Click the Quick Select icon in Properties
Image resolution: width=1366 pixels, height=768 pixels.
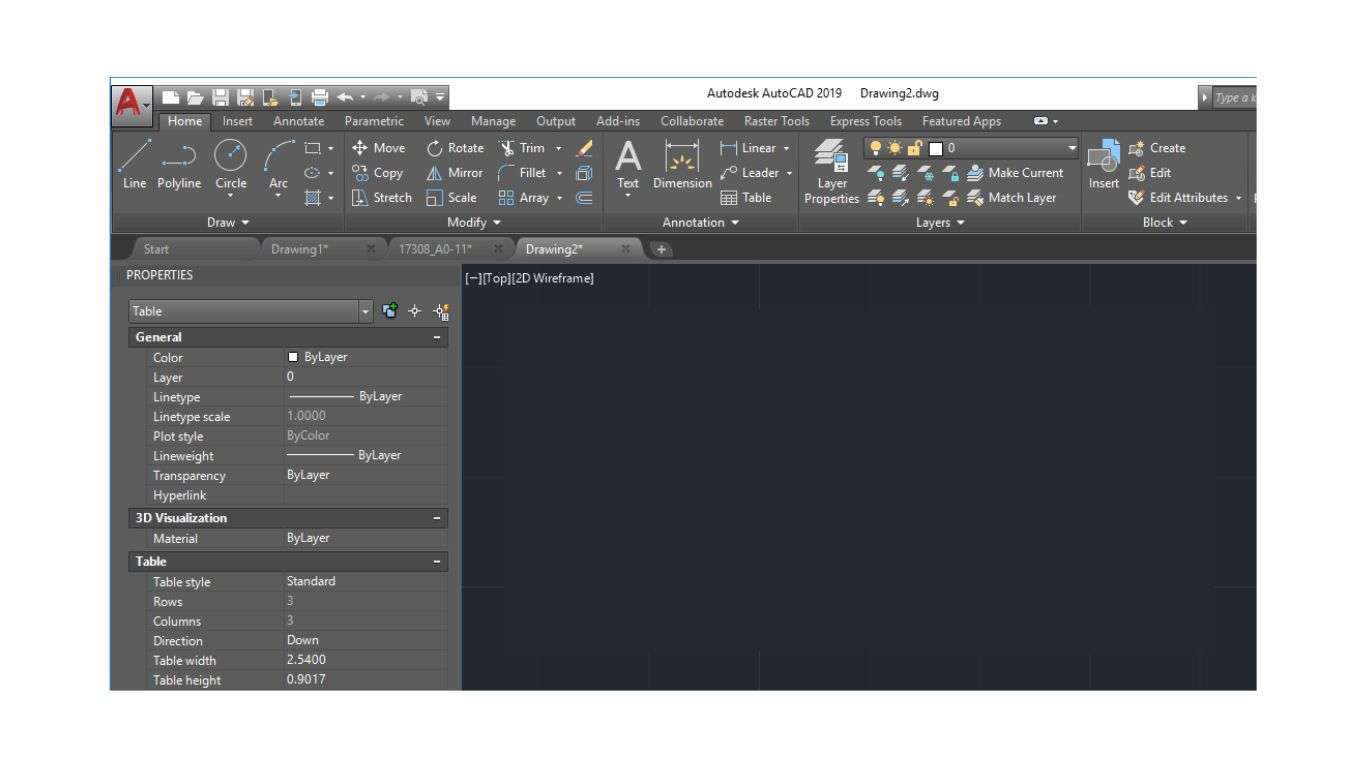(441, 311)
